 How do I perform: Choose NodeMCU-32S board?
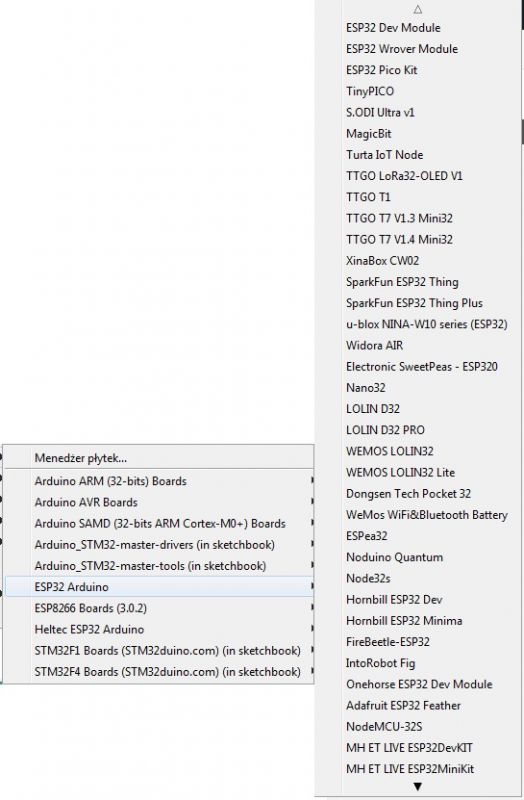click(x=418, y=727)
